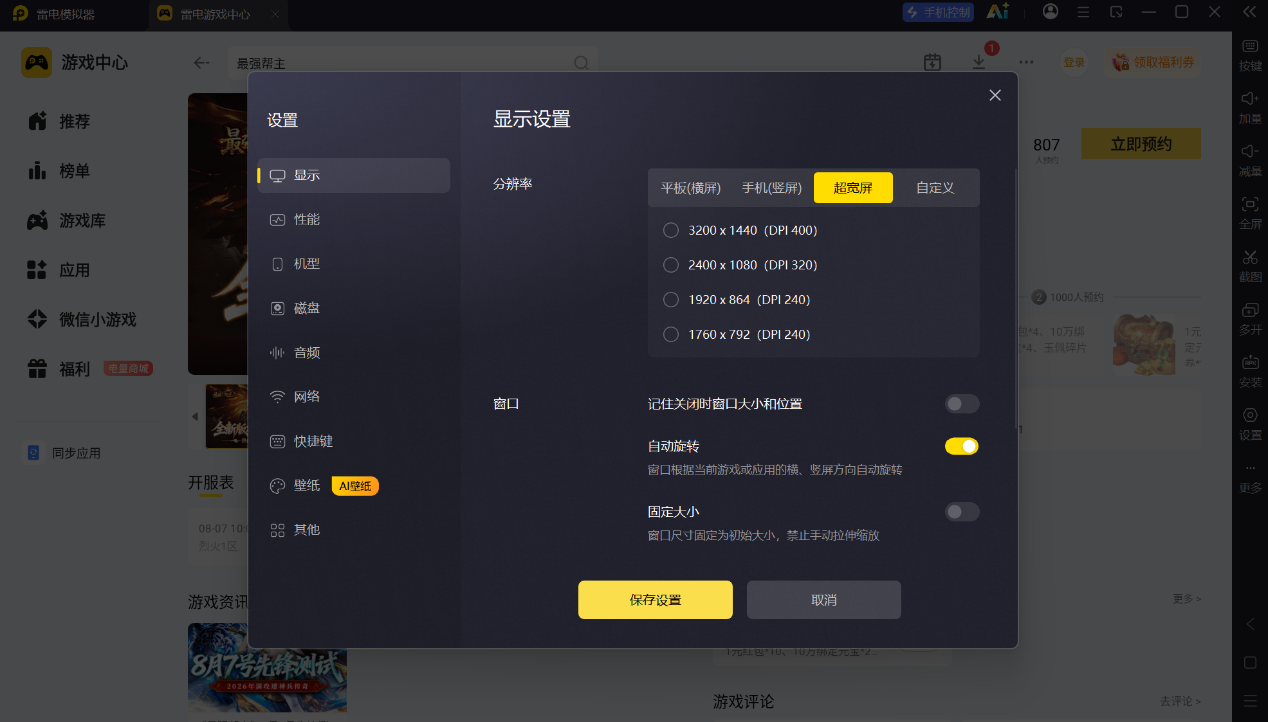
Task: Open the 性能 performance settings section
Action: tap(354, 219)
